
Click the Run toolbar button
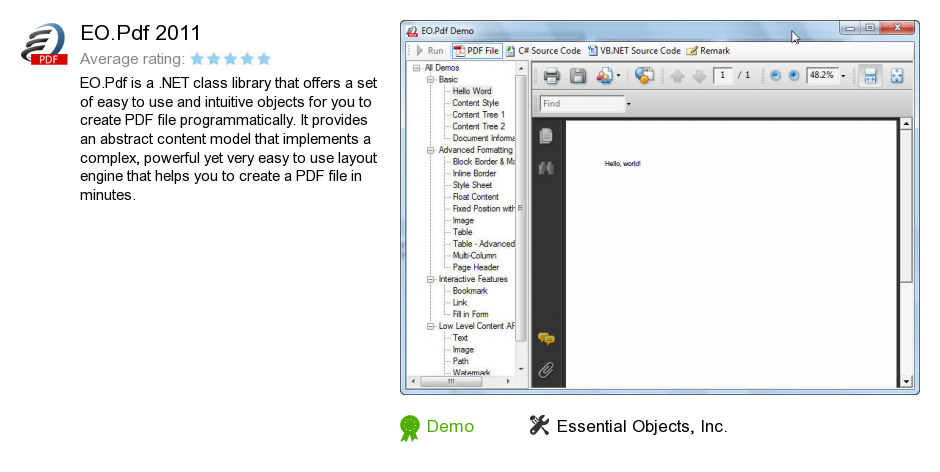[x=430, y=51]
